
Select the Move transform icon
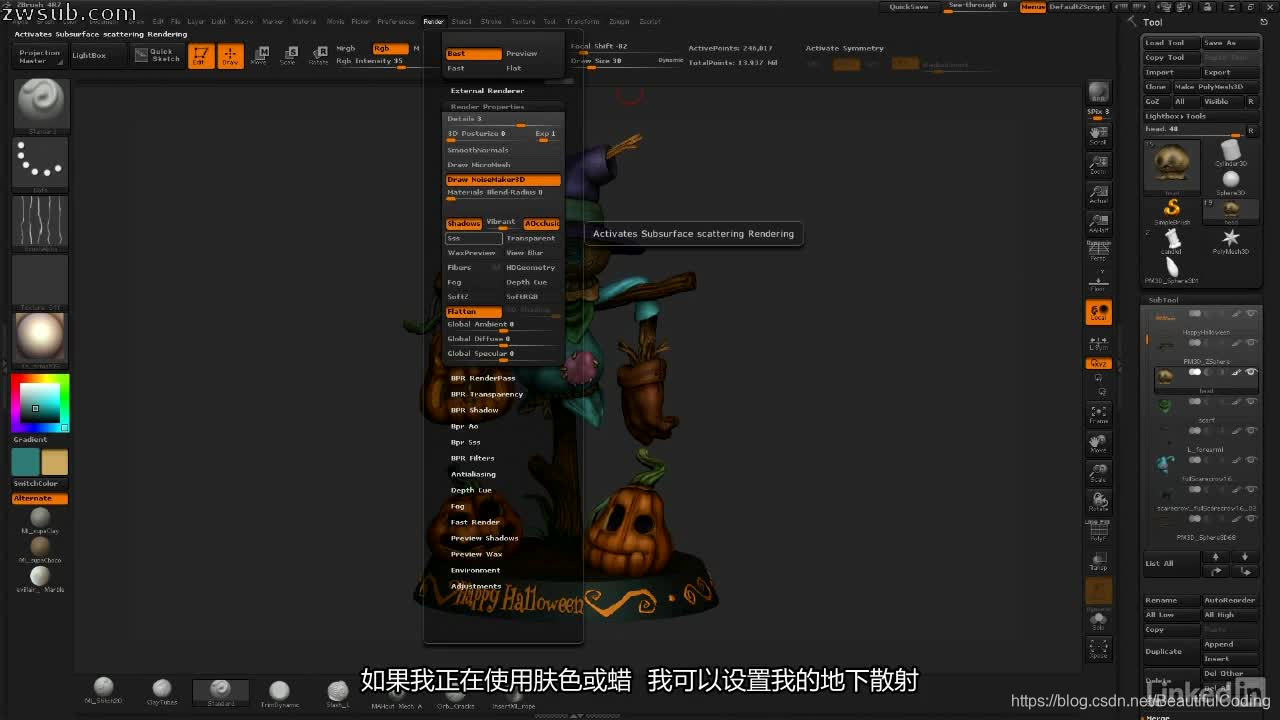click(x=260, y=56)
